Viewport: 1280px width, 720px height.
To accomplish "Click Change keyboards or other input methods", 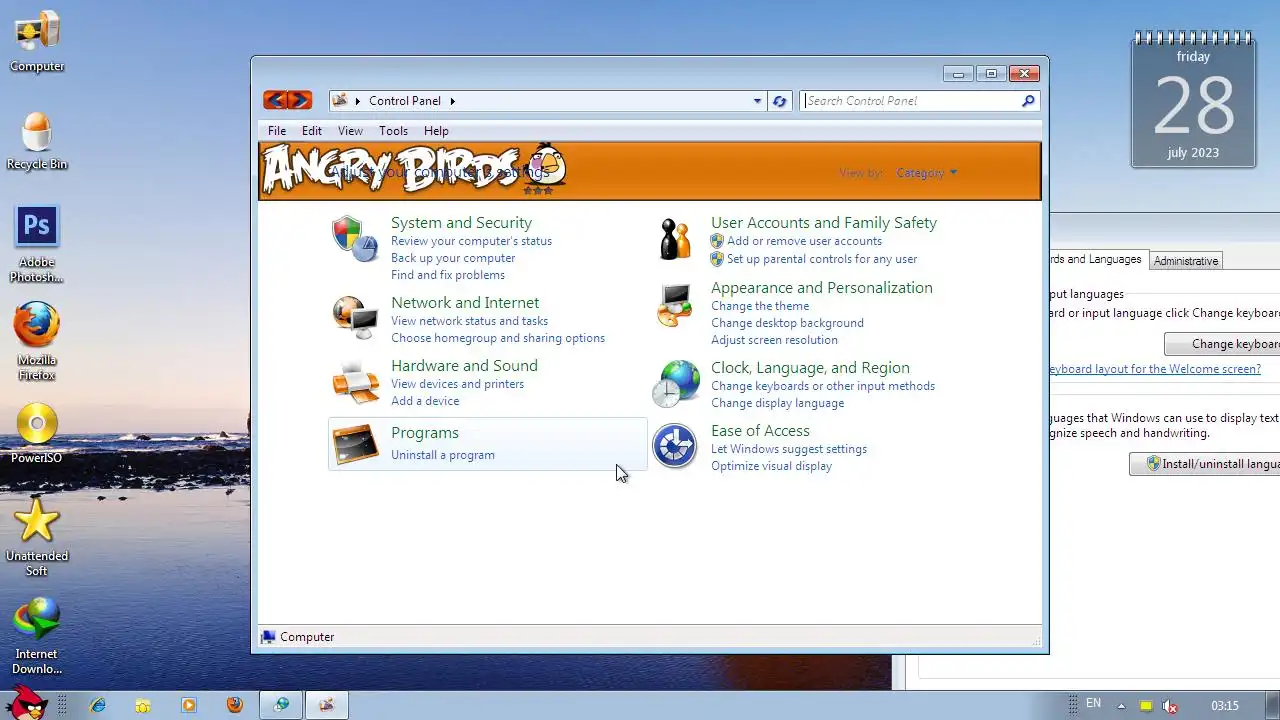I will [823, 386].
